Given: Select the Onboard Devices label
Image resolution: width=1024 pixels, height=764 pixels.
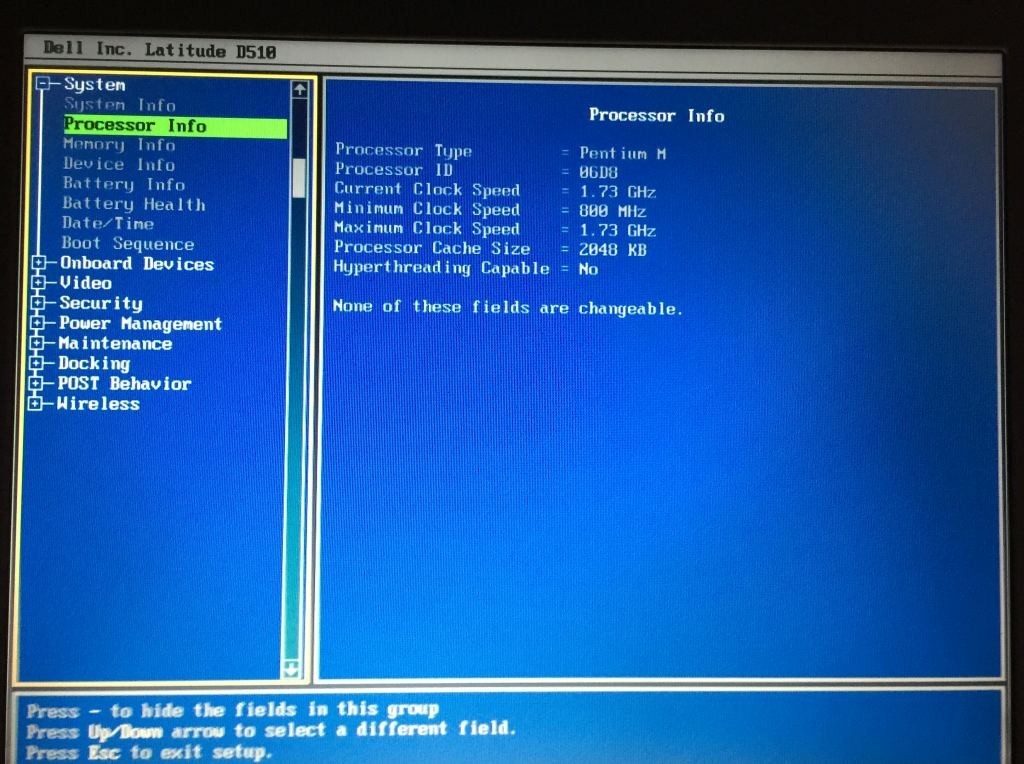Looking at the screenshot, I should tap(136, 263).
